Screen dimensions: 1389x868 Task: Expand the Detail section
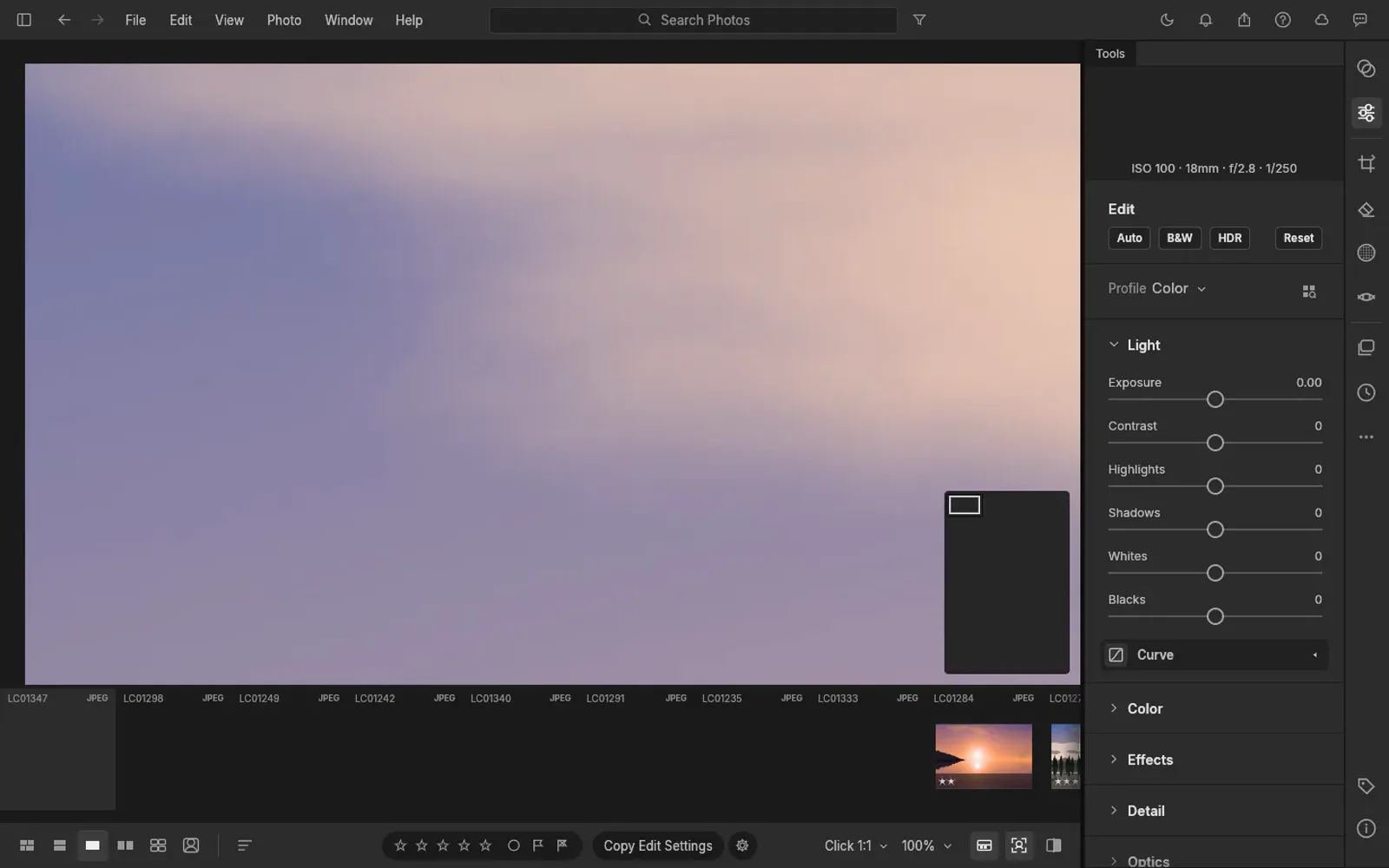[1114, 811]
